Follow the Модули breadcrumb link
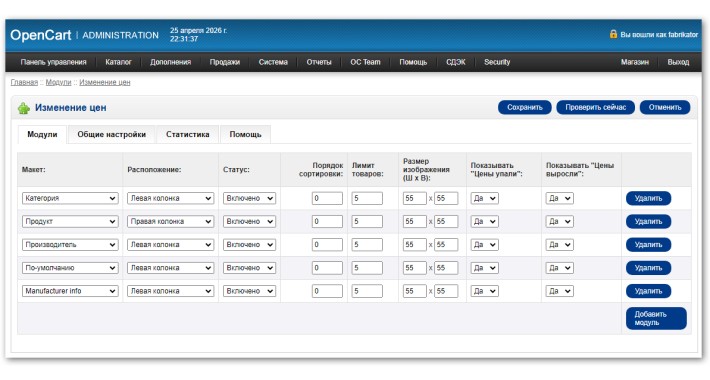This screenshot has height=380, width=710. [58, 82]
